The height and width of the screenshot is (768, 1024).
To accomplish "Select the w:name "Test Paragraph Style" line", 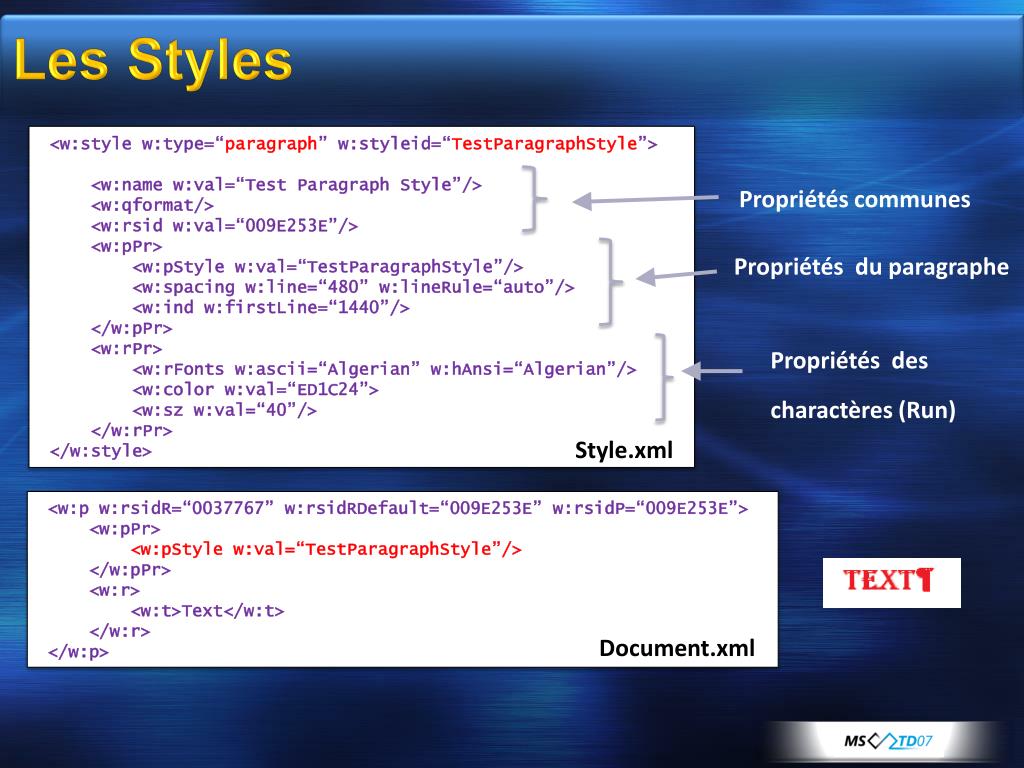I will click(286, 185).
